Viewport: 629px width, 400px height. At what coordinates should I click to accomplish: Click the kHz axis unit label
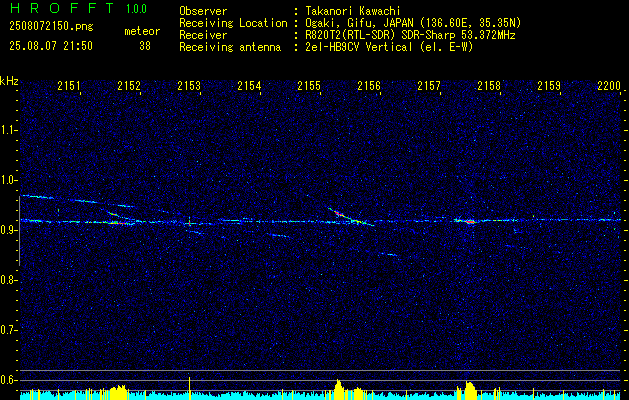point(9,81)
